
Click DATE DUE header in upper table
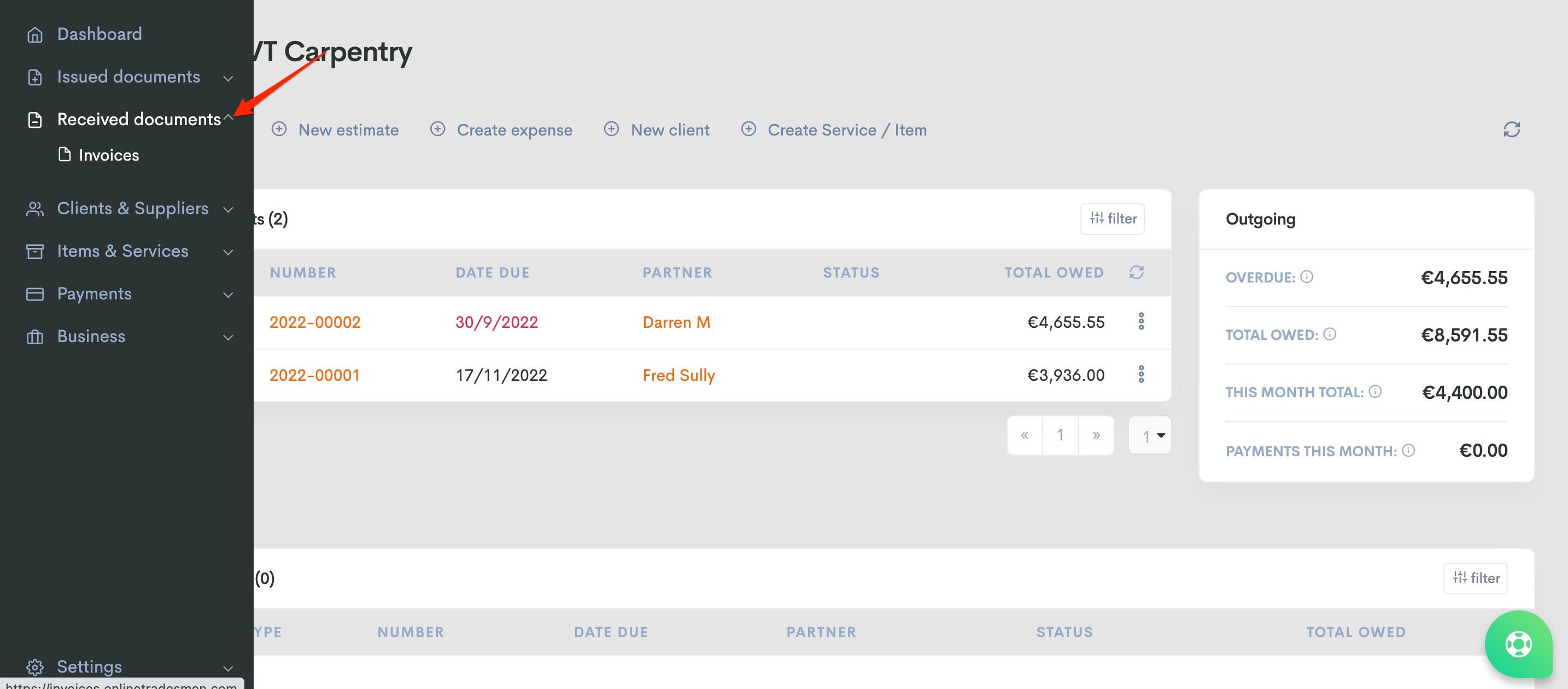tap(493, 273)
